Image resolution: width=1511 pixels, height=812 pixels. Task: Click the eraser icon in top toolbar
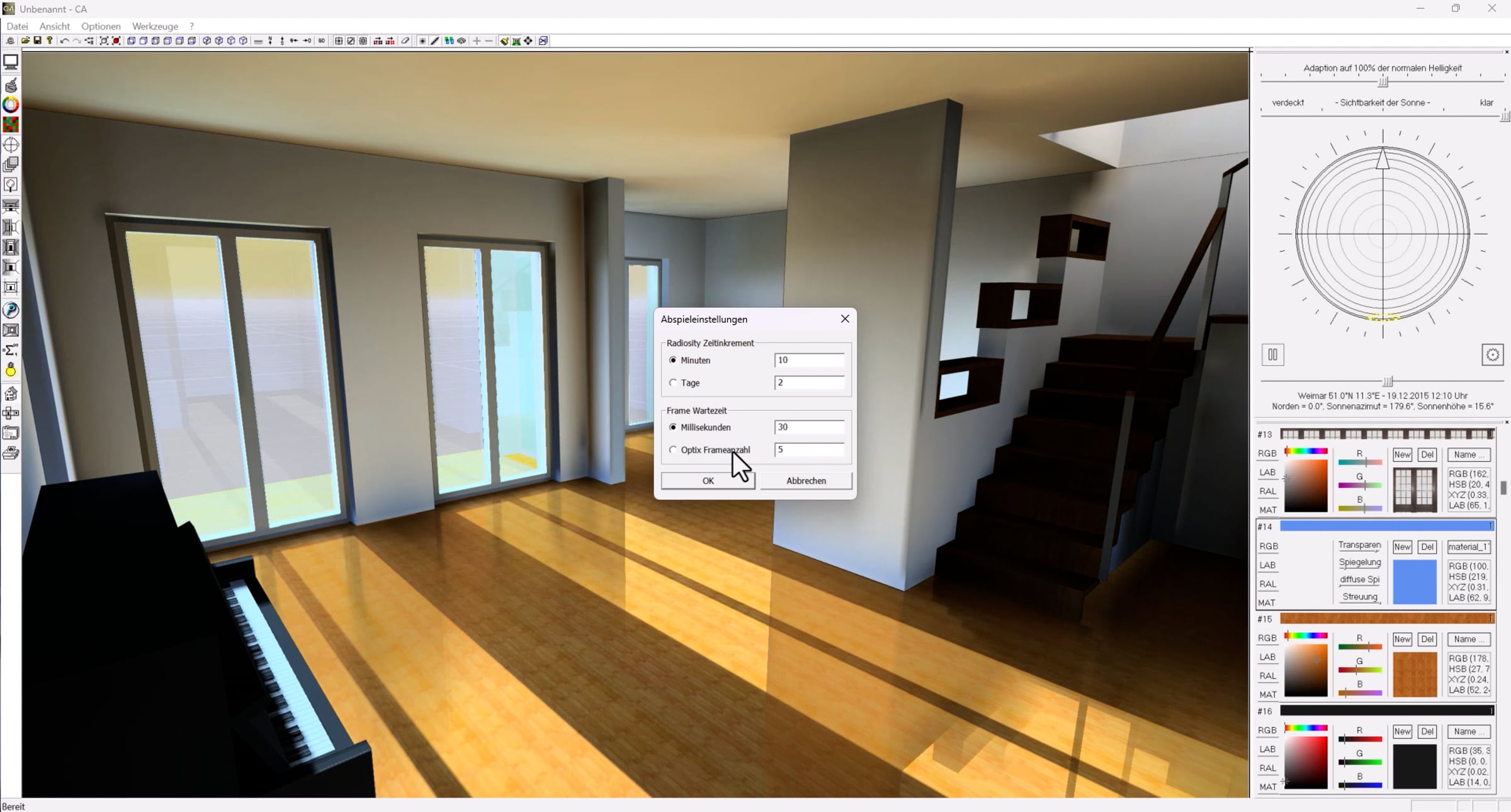tap(405, 41)
